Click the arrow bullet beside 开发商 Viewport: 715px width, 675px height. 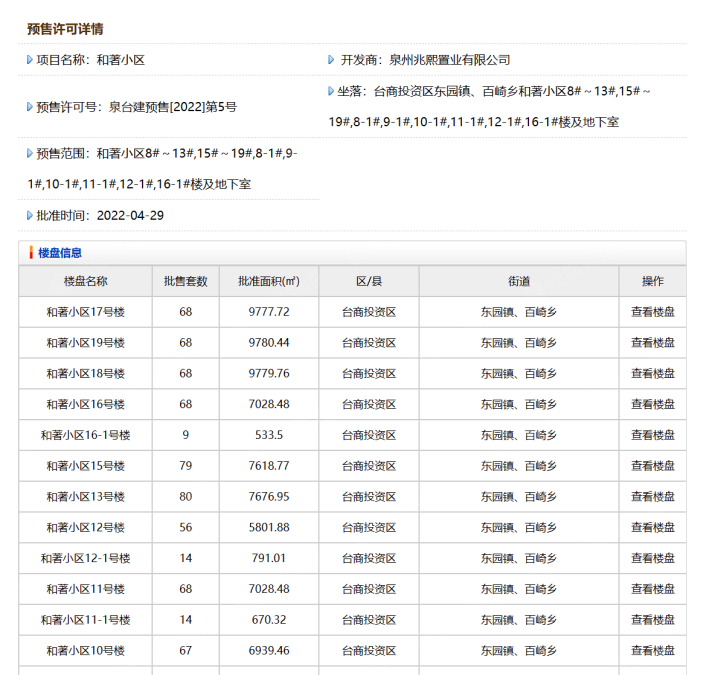[x=331, y=60]
